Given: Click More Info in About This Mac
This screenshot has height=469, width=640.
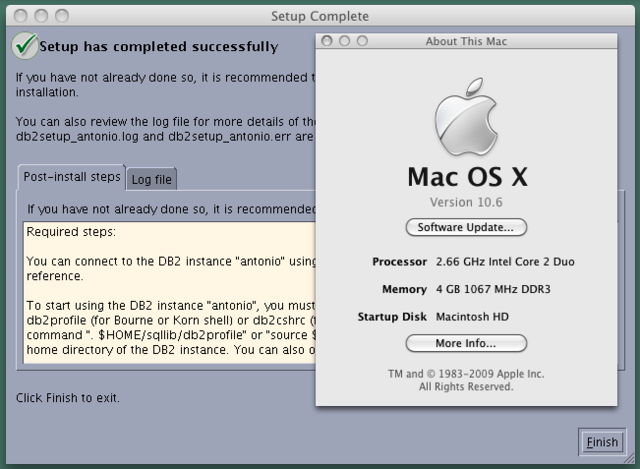Looking at the screenshot, I should pyautogui.click(x=466, y=343).
